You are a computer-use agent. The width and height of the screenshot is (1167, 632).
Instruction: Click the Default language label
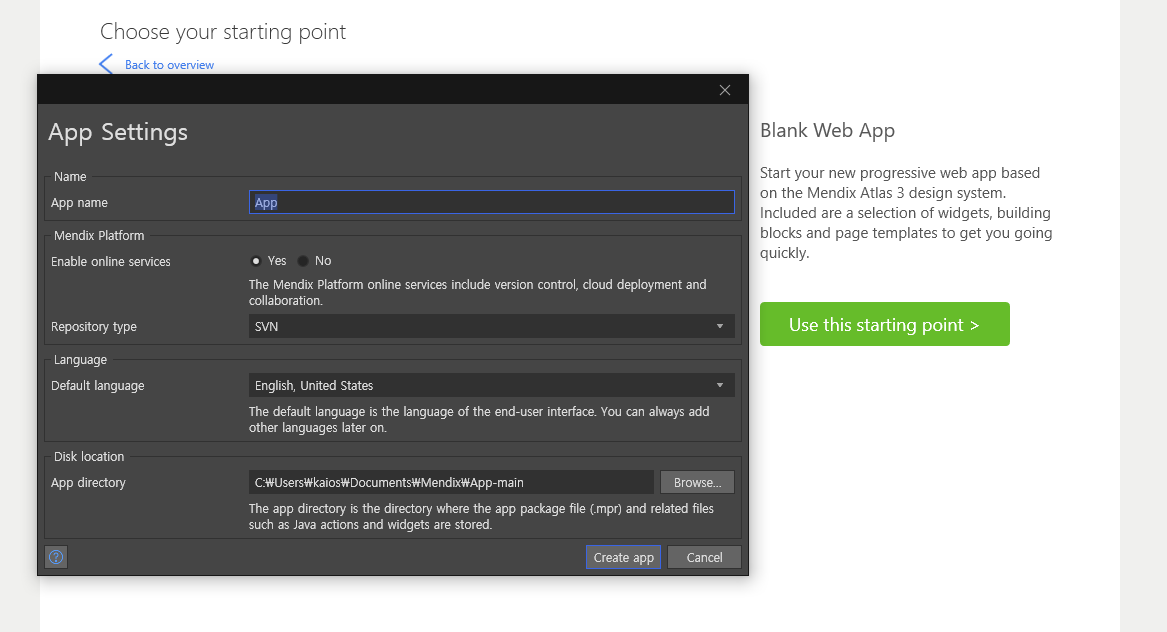pos(97,386)
